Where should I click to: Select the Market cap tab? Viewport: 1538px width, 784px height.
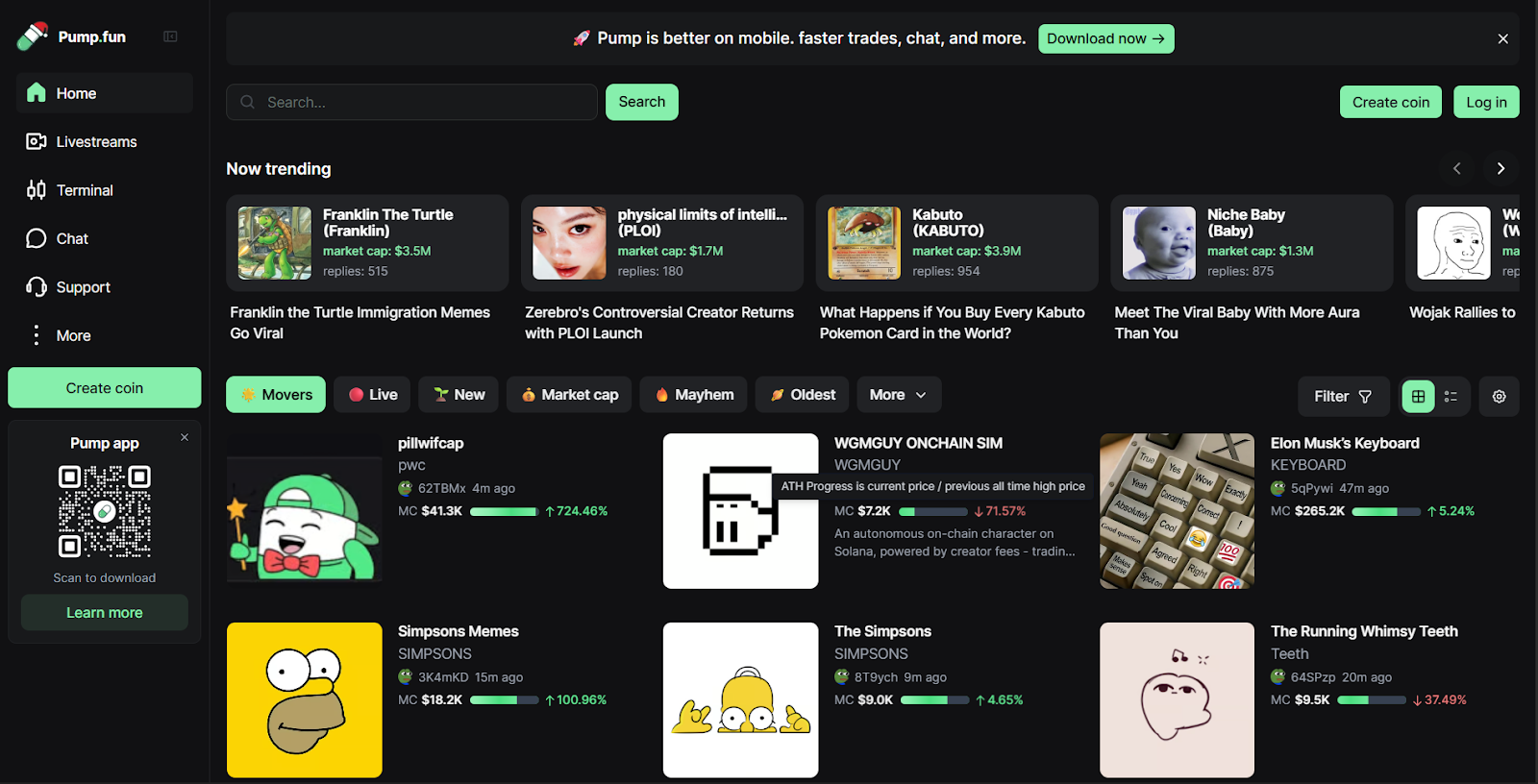[569, 395]
